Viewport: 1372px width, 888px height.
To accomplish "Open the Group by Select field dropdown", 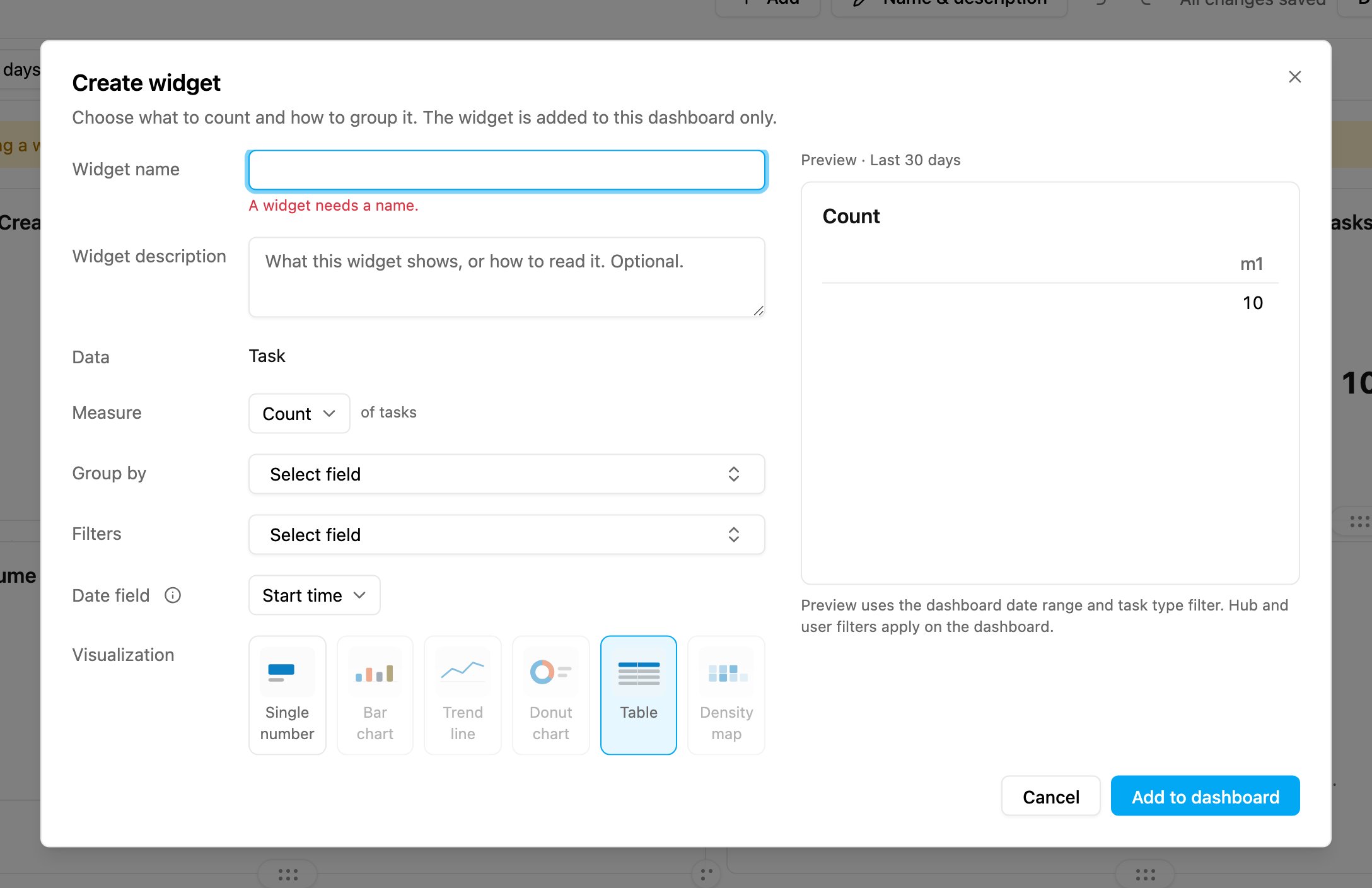I will pos(506,474).
